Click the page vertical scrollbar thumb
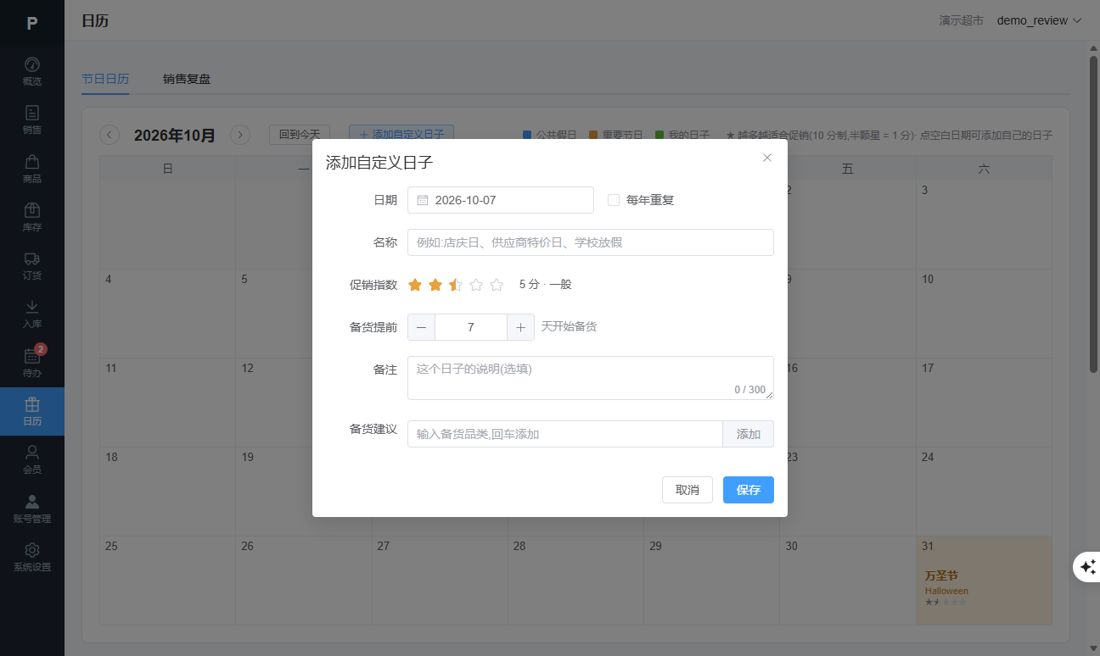 [x=1093, y=214]
